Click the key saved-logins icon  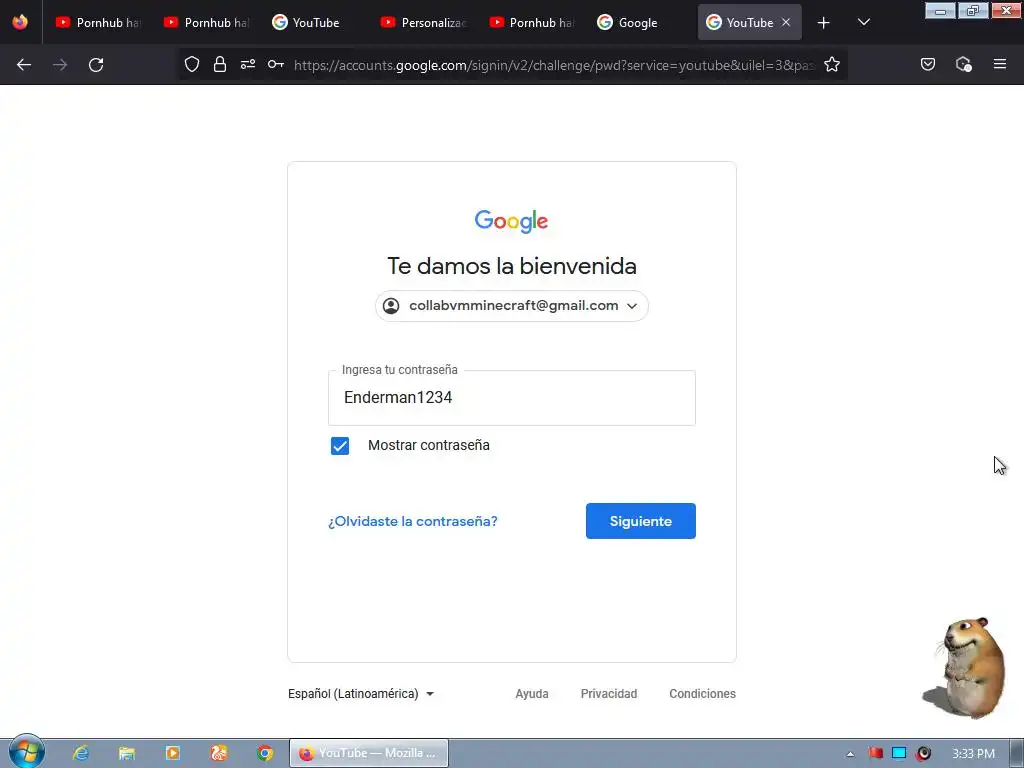click(276, 65)
